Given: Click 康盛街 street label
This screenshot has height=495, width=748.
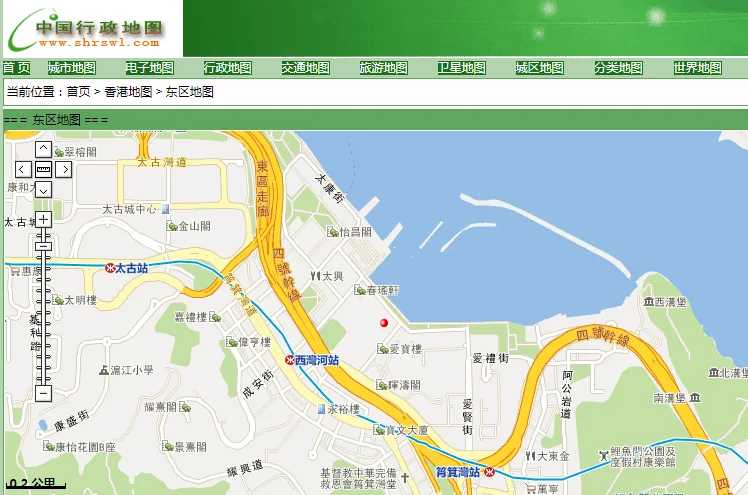Looking at the screenshot, I should pyautogui.click(x=72, y=421).
